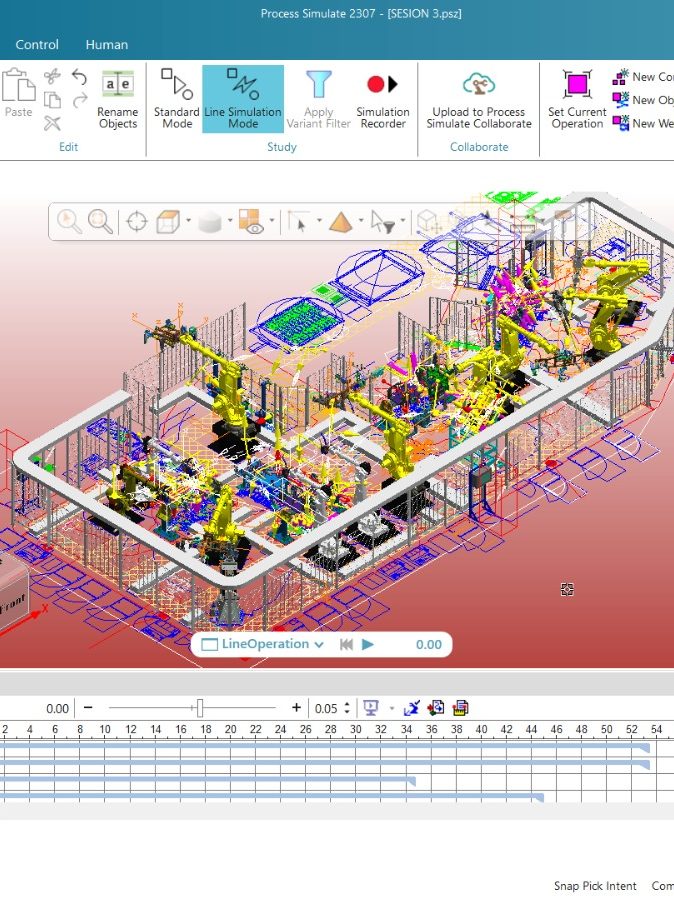Click the Study group label
Screen dimensions: 674x899
pyautogui.click(x=281, y=147)
